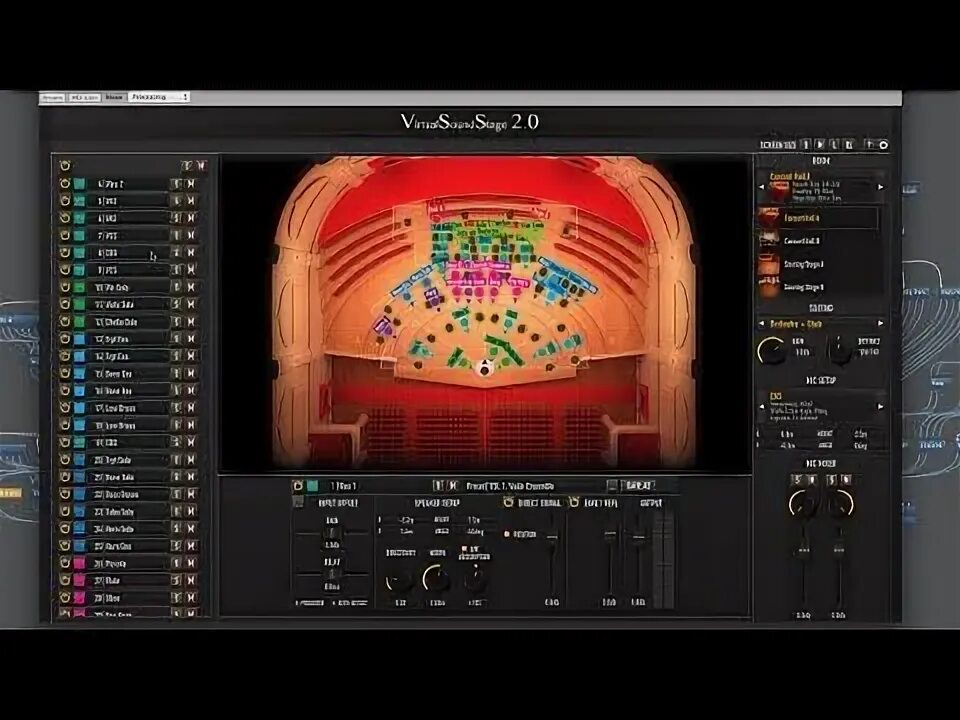Viewport: 960px width, 720px height.
Task: Tick the small checkbox beside the bottom-right button
Action: [x=612, y=486]
